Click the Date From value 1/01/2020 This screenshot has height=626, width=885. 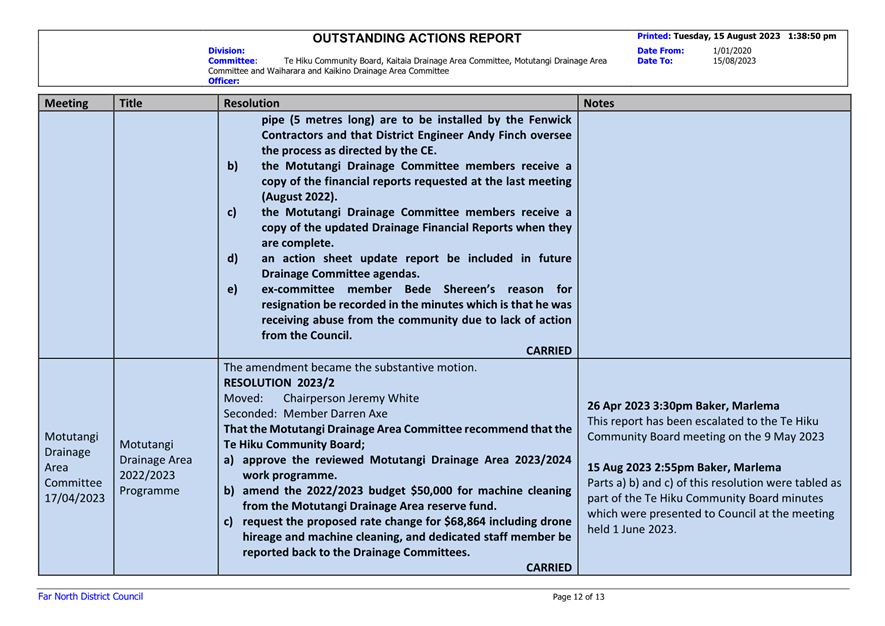[732, 49]
